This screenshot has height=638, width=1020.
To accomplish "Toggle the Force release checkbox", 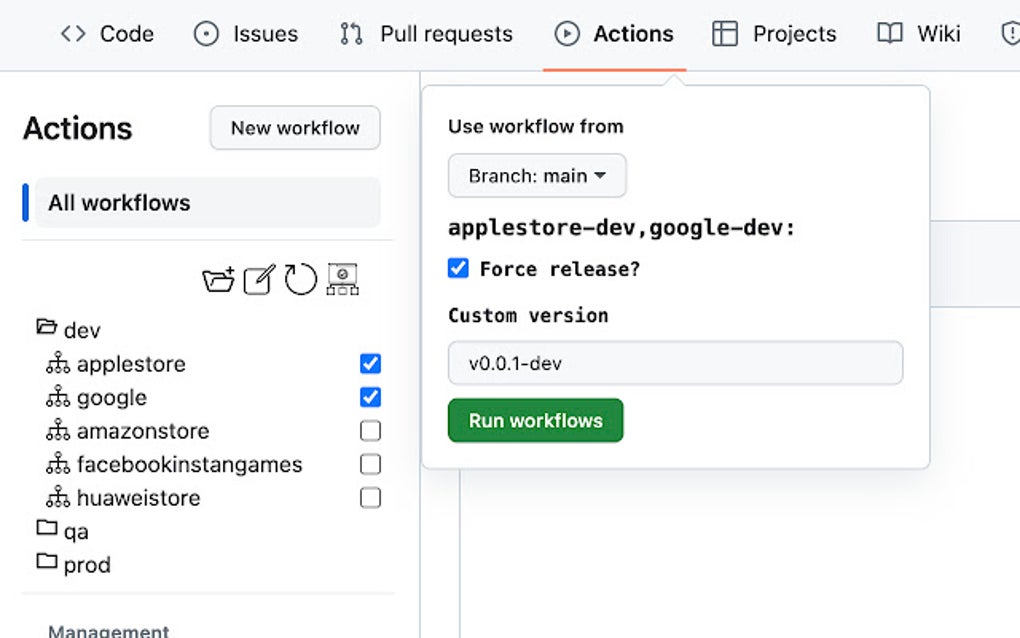I will point(458,269).
